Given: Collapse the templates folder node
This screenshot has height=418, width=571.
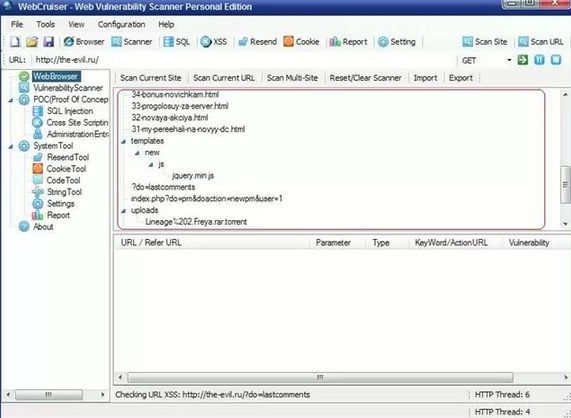Looking at the screenshot, I should 123,141.
